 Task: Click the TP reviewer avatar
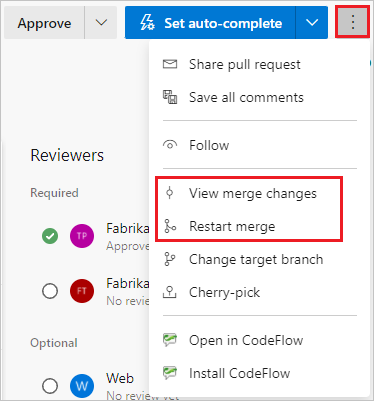pyautogui.click(x=82, y=236)
